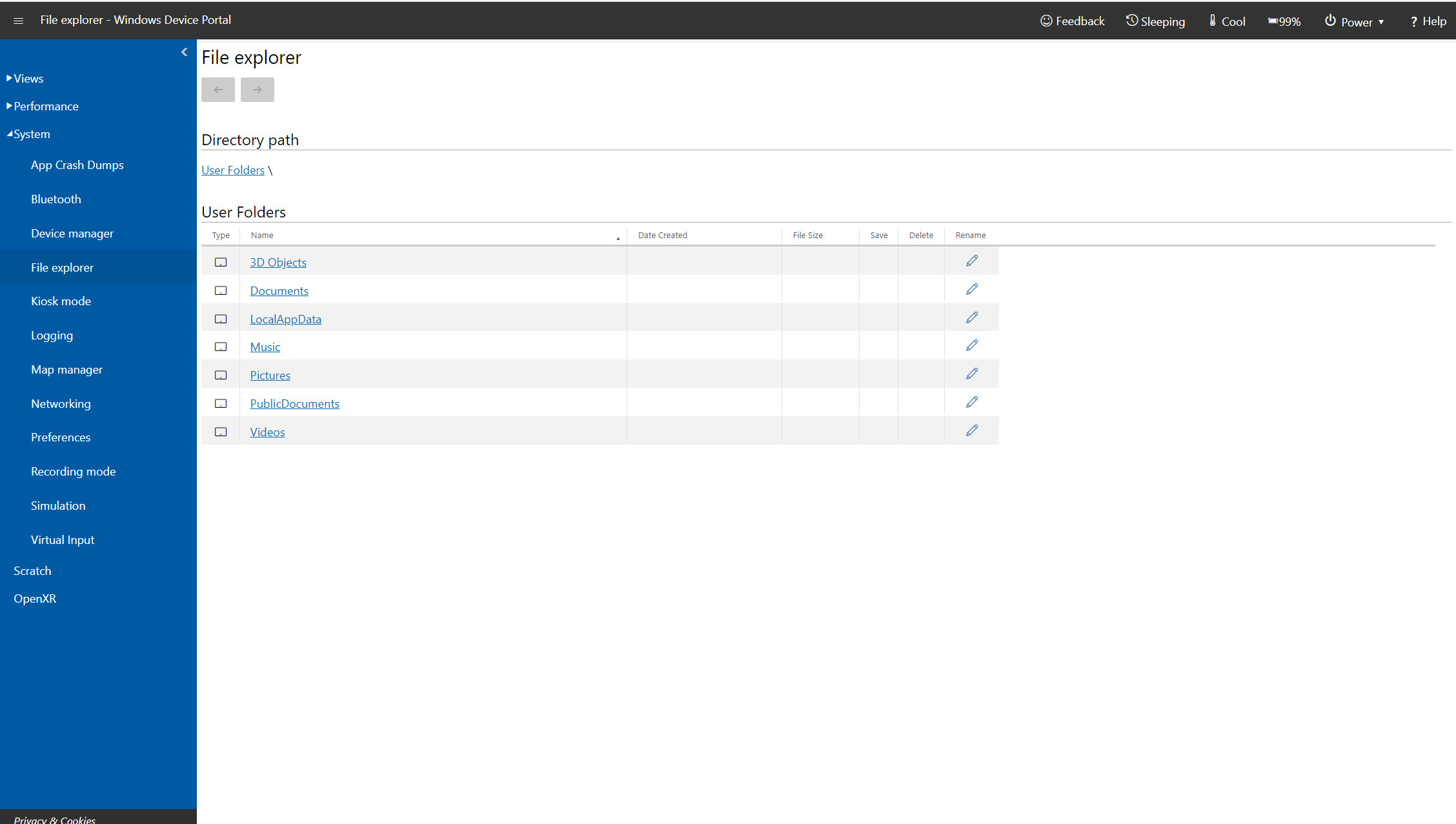Screen dimensions: 1456x824
Task: Click the rename icon for Music folder
Action: [x=972, y=345]
